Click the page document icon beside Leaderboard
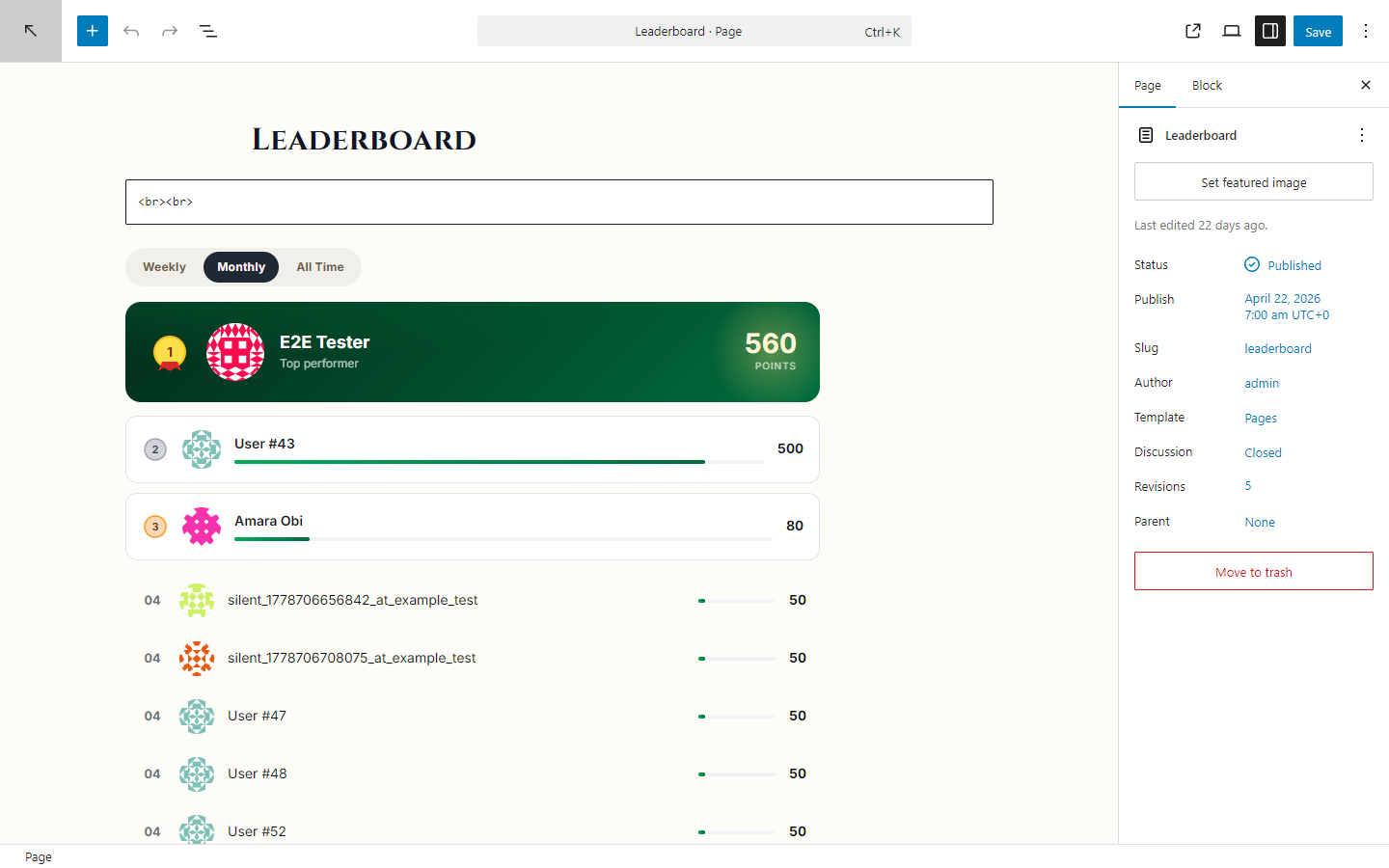The image size is (1389, 868). [x=1146, y=135]
